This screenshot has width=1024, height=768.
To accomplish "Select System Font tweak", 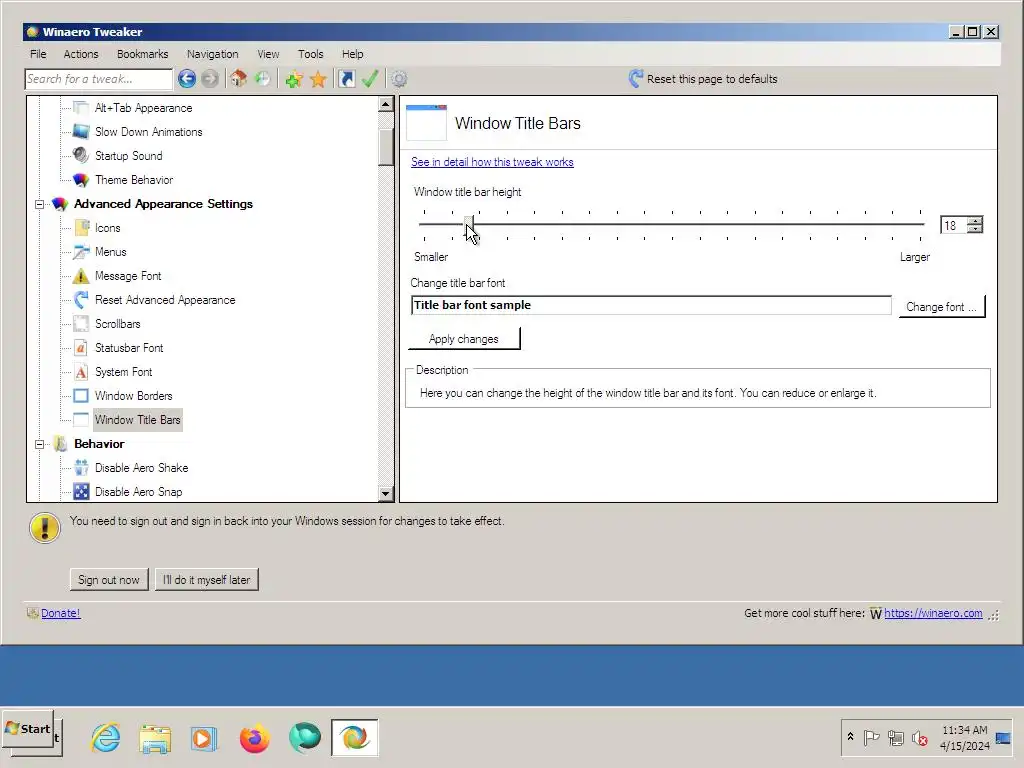I will (123, 372).
